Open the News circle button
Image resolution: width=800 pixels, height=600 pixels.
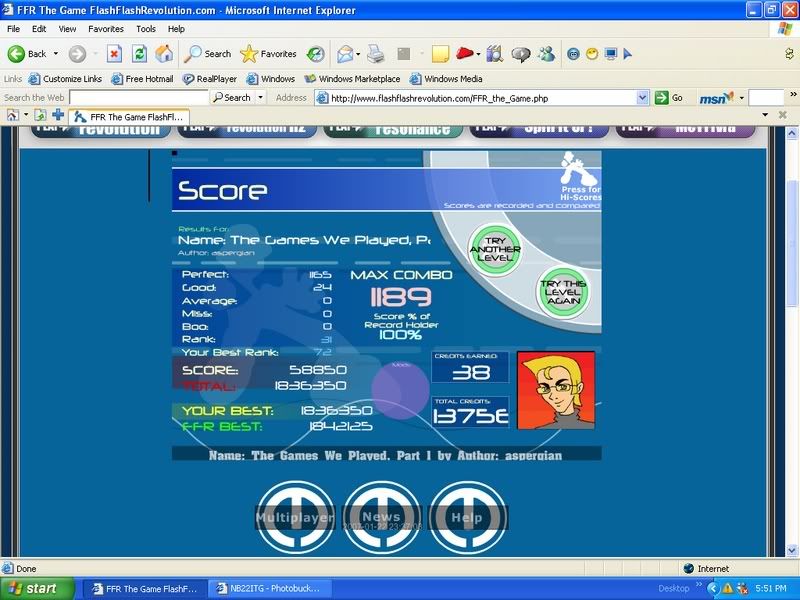pyautogui.click(x=381, y=517)
